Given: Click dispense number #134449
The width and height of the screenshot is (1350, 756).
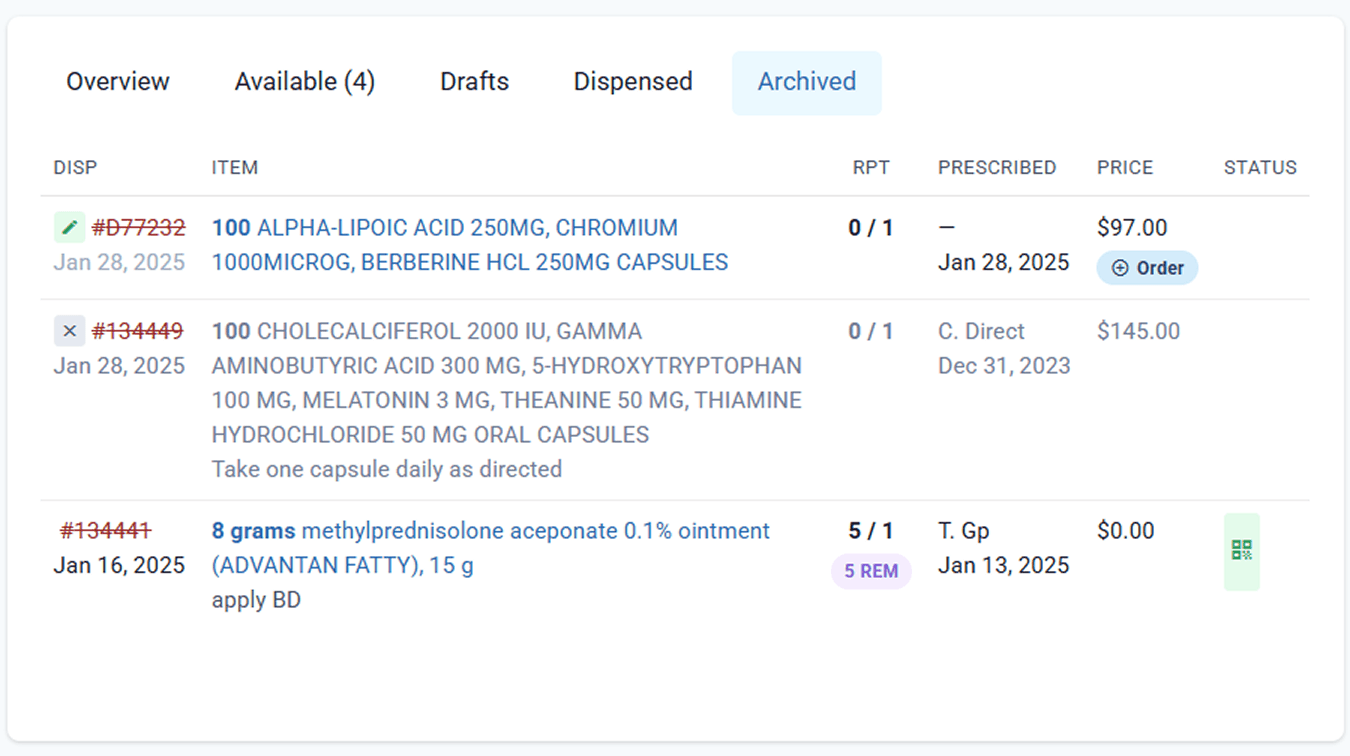Looking at the screenshot, I should click(x=138, y=331).
